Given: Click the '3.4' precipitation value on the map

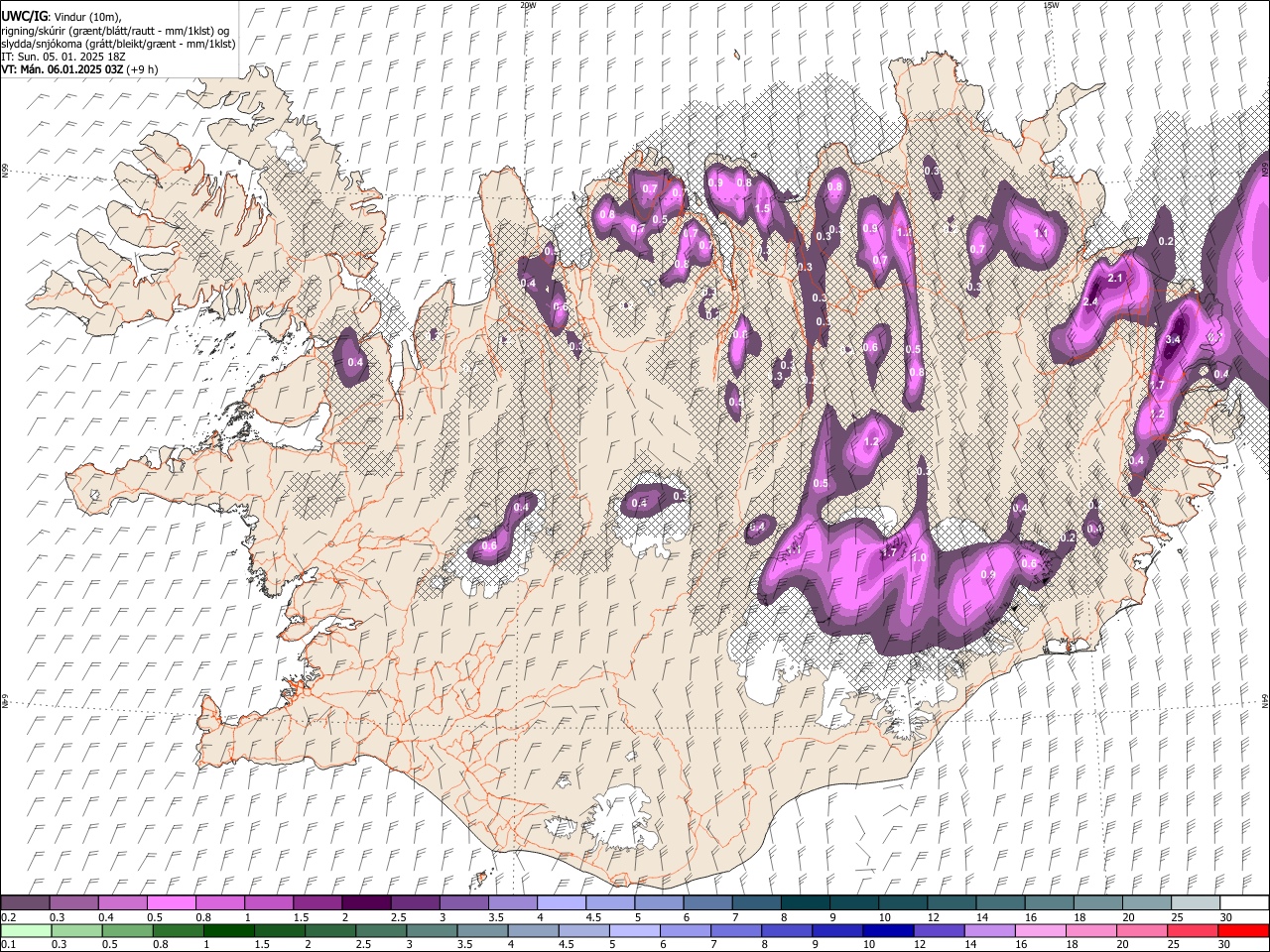Looking at the screenshot, I should (x=1172, y=340).
